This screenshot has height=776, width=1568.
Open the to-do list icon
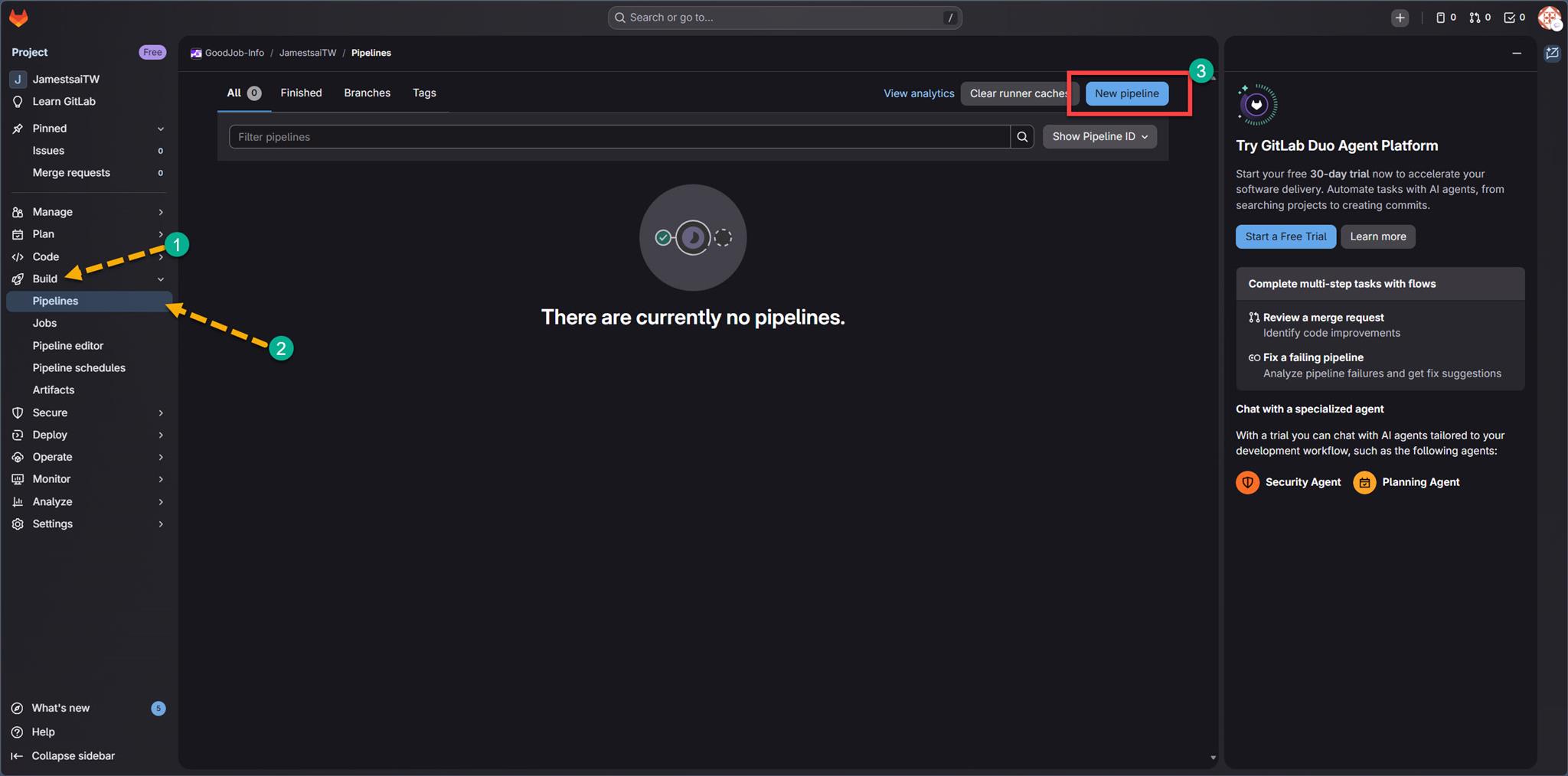pyautogui.click(x=1514, y=18)
